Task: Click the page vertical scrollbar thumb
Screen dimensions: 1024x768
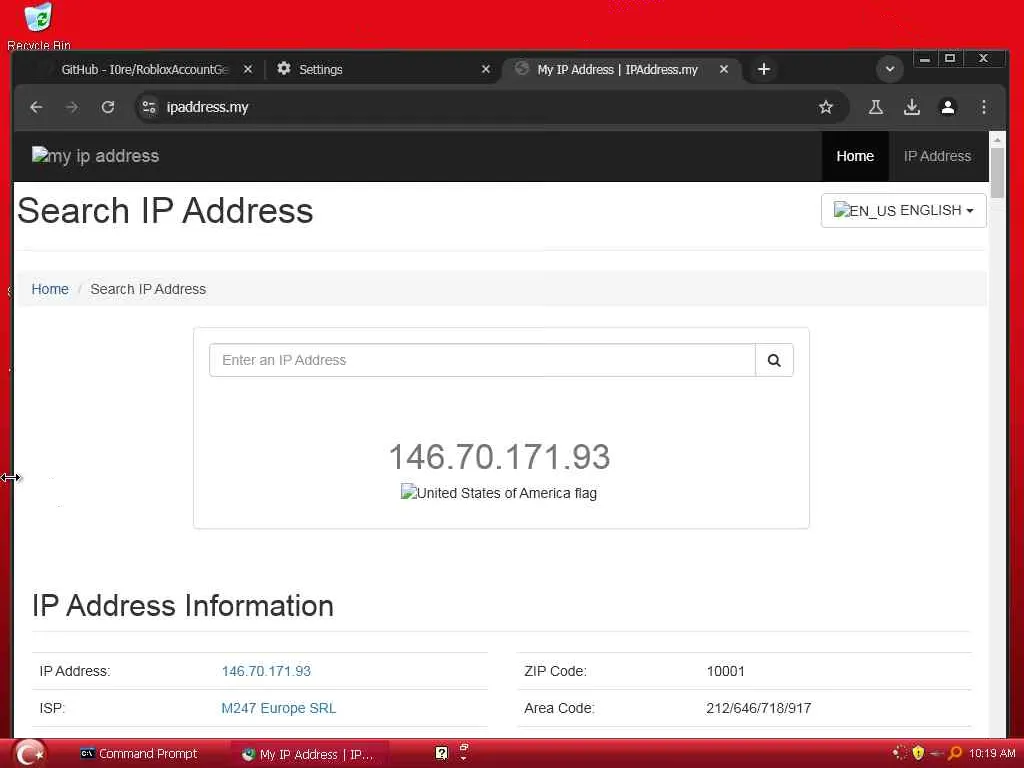Action: pos(997,173)
